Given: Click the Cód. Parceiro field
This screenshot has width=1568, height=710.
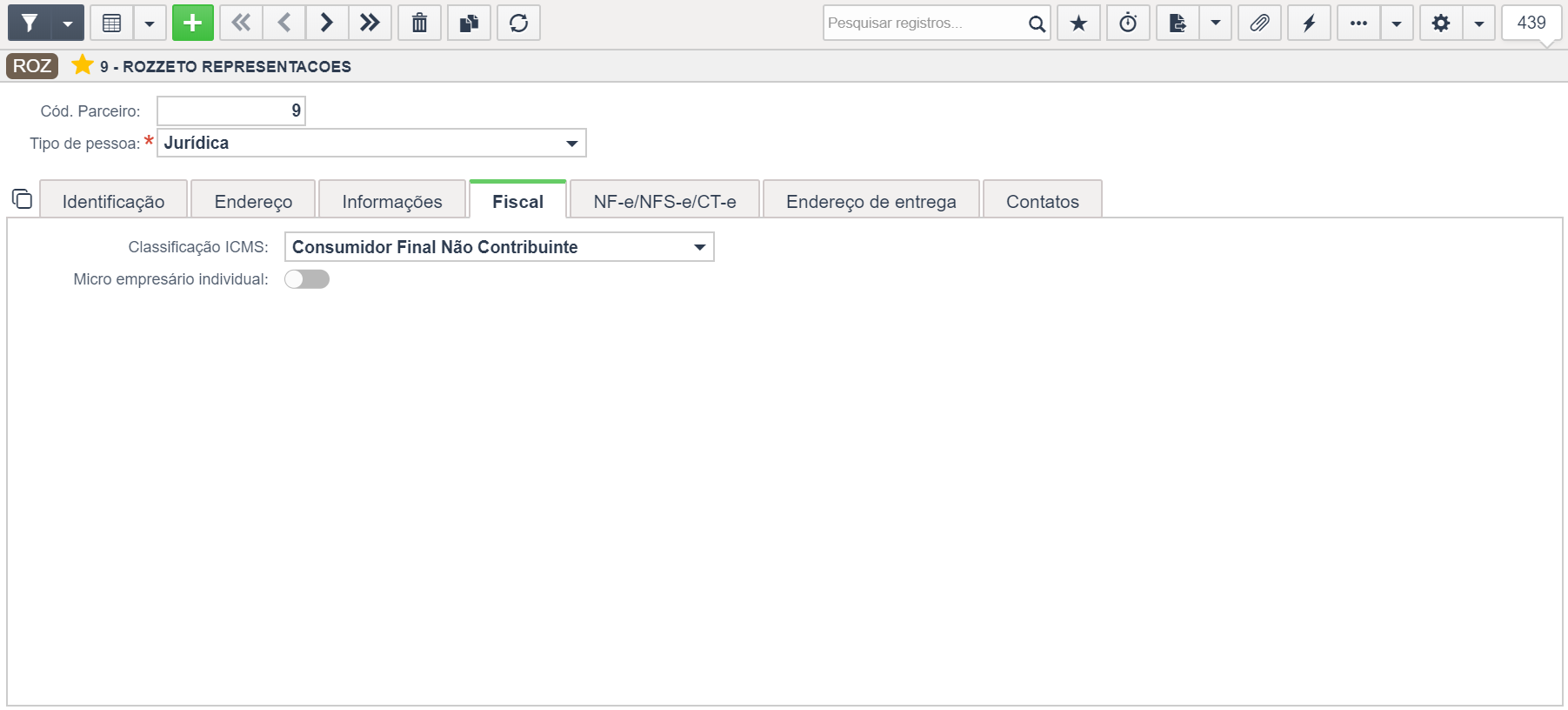Looking at the screenshot, I should [x=231, y=111].
